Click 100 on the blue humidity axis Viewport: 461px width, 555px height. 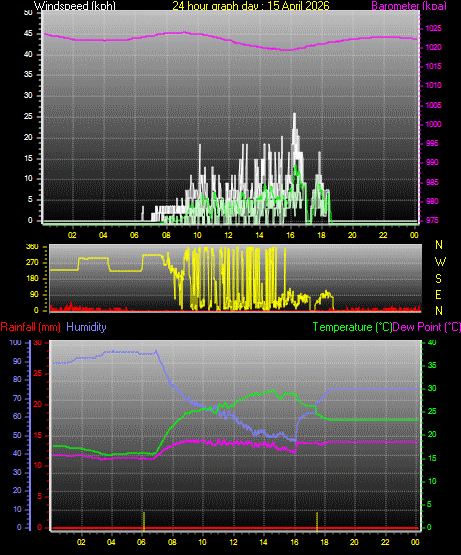16,342
